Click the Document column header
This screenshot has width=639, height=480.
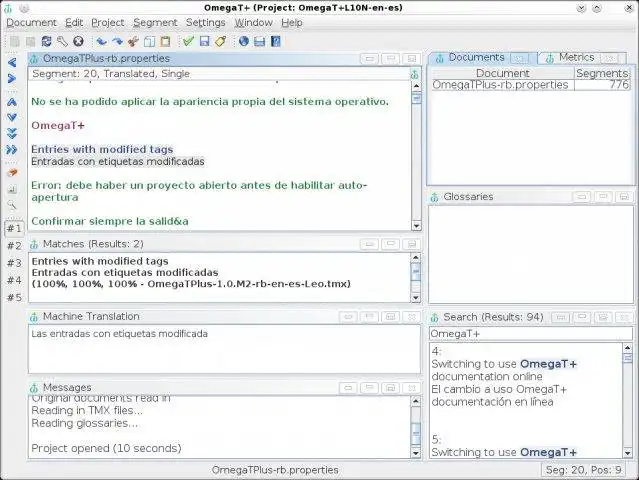pyautogui.click(x=502, y=73)
